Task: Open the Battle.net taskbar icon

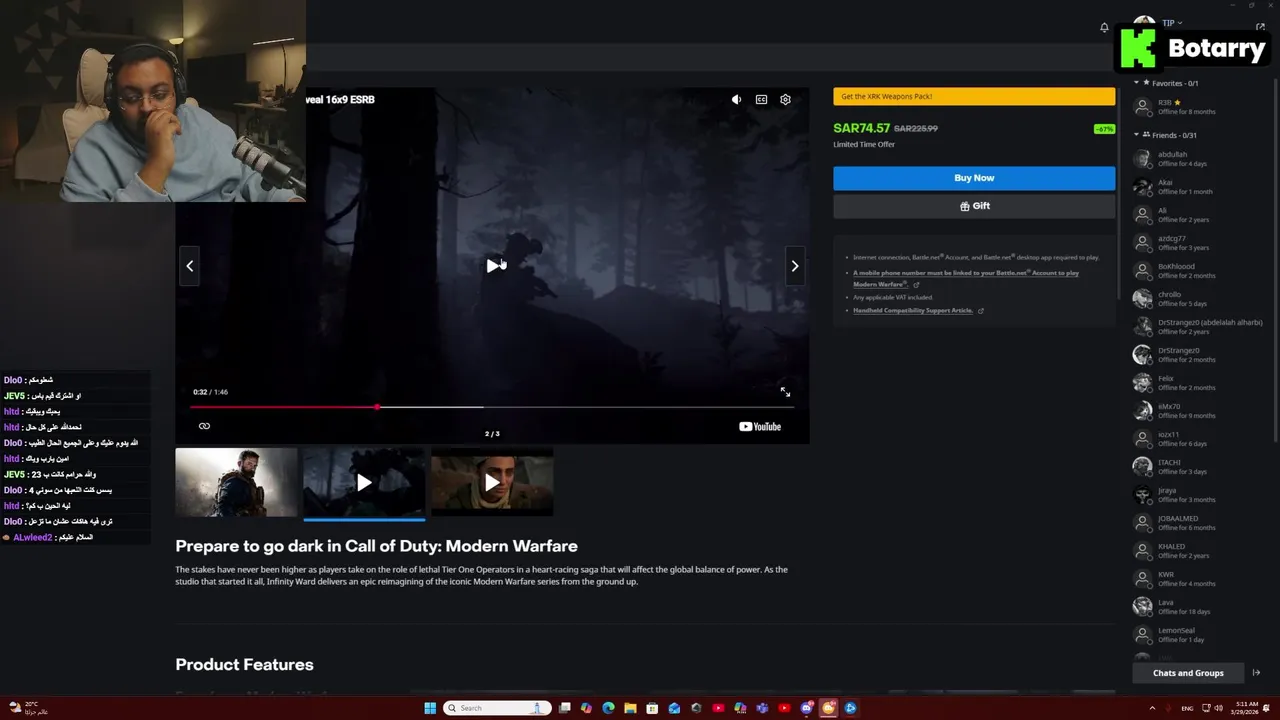Action: 850,708
